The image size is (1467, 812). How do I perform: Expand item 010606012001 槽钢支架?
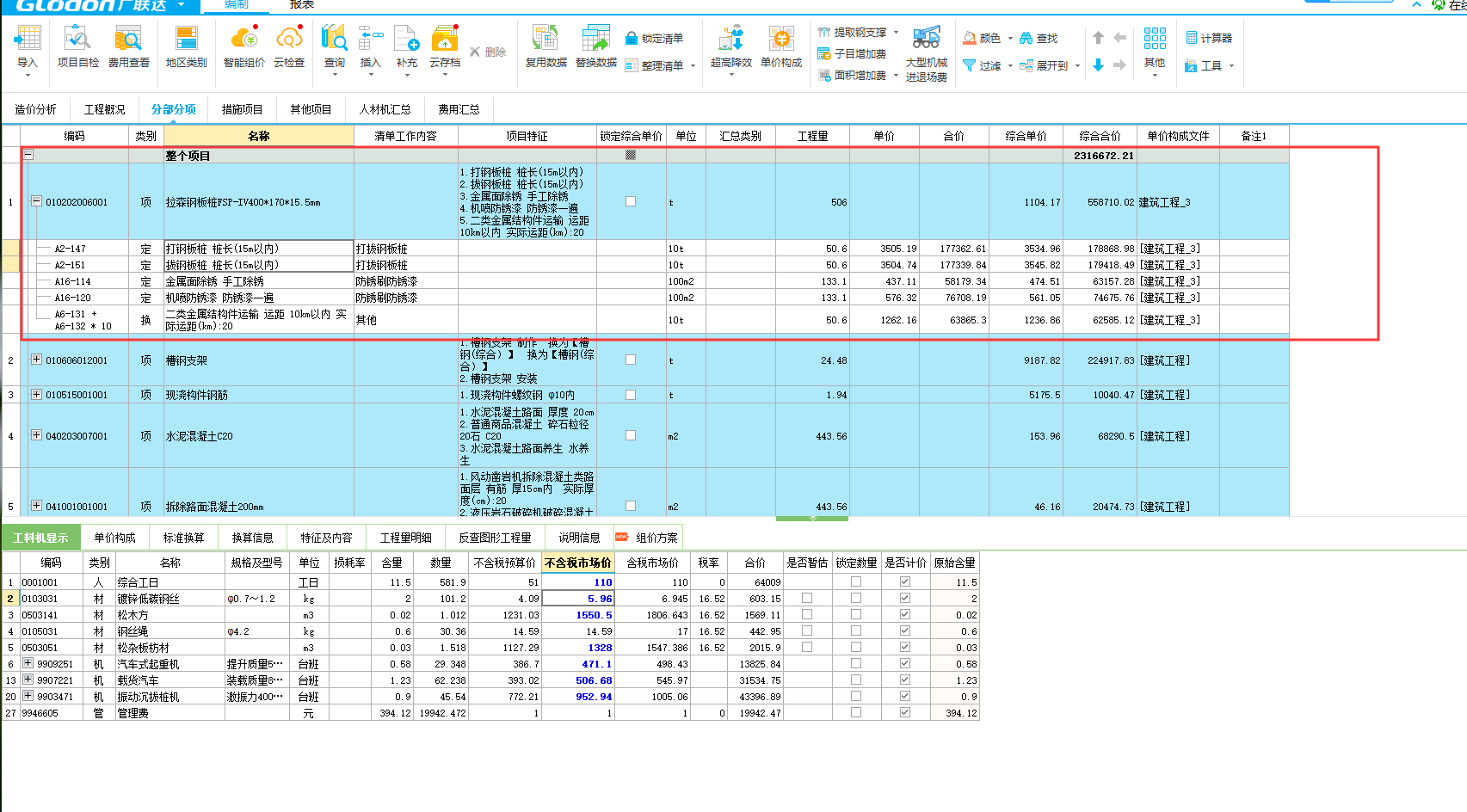(36, 360)
